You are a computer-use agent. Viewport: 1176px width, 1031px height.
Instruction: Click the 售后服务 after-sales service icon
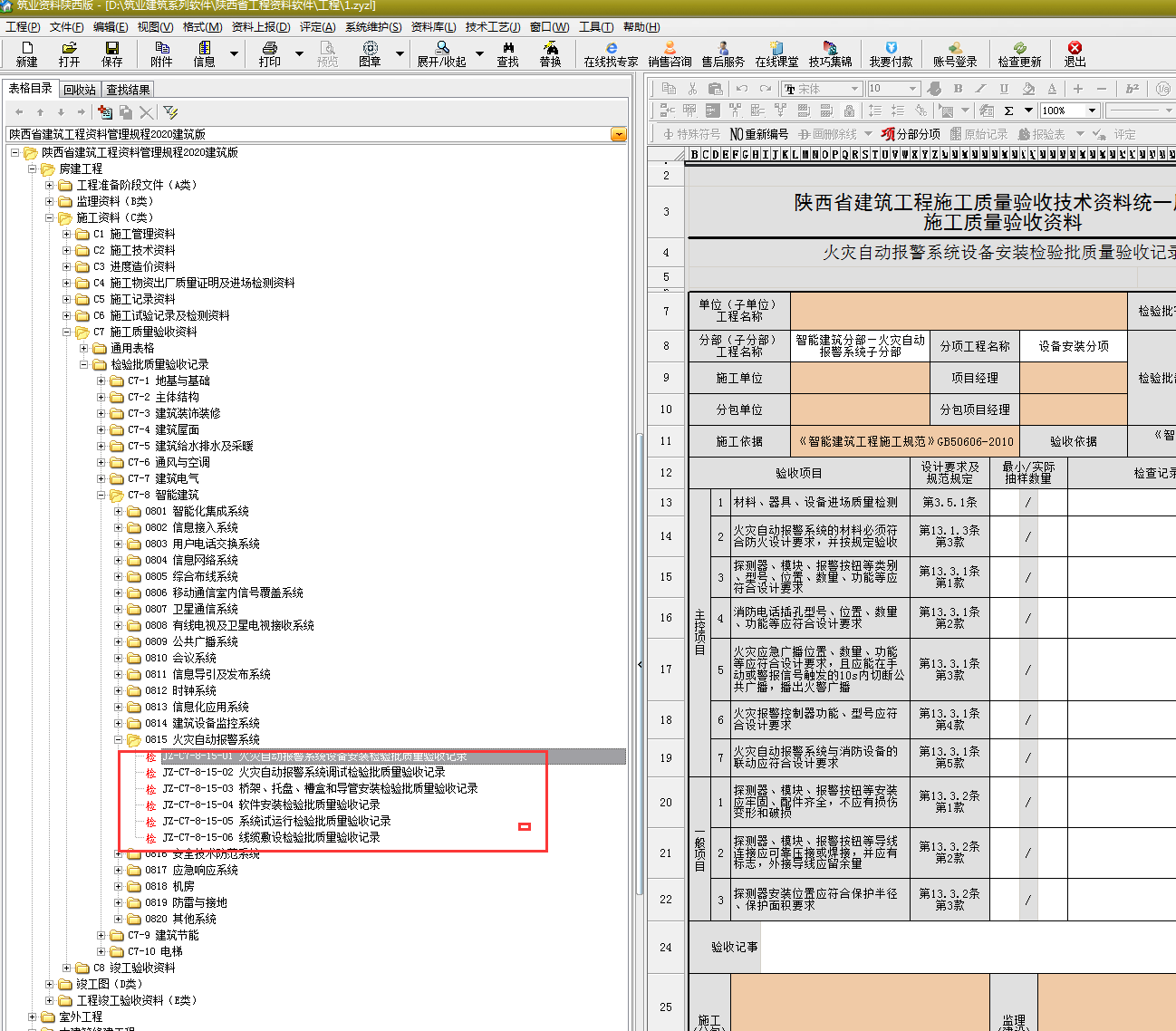click(723, 53)
